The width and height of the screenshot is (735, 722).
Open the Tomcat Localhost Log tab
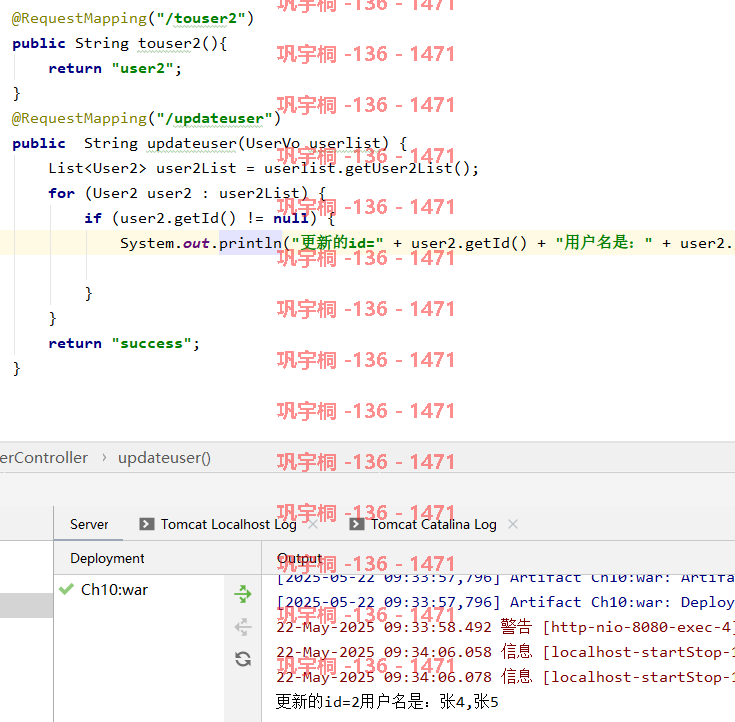point(228,524)
